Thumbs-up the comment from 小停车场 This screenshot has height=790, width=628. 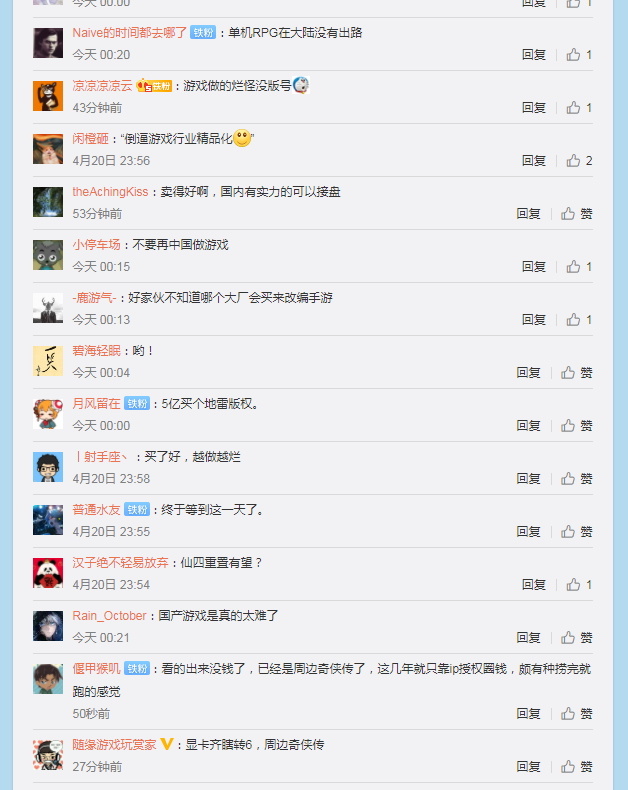coord(579,267)
